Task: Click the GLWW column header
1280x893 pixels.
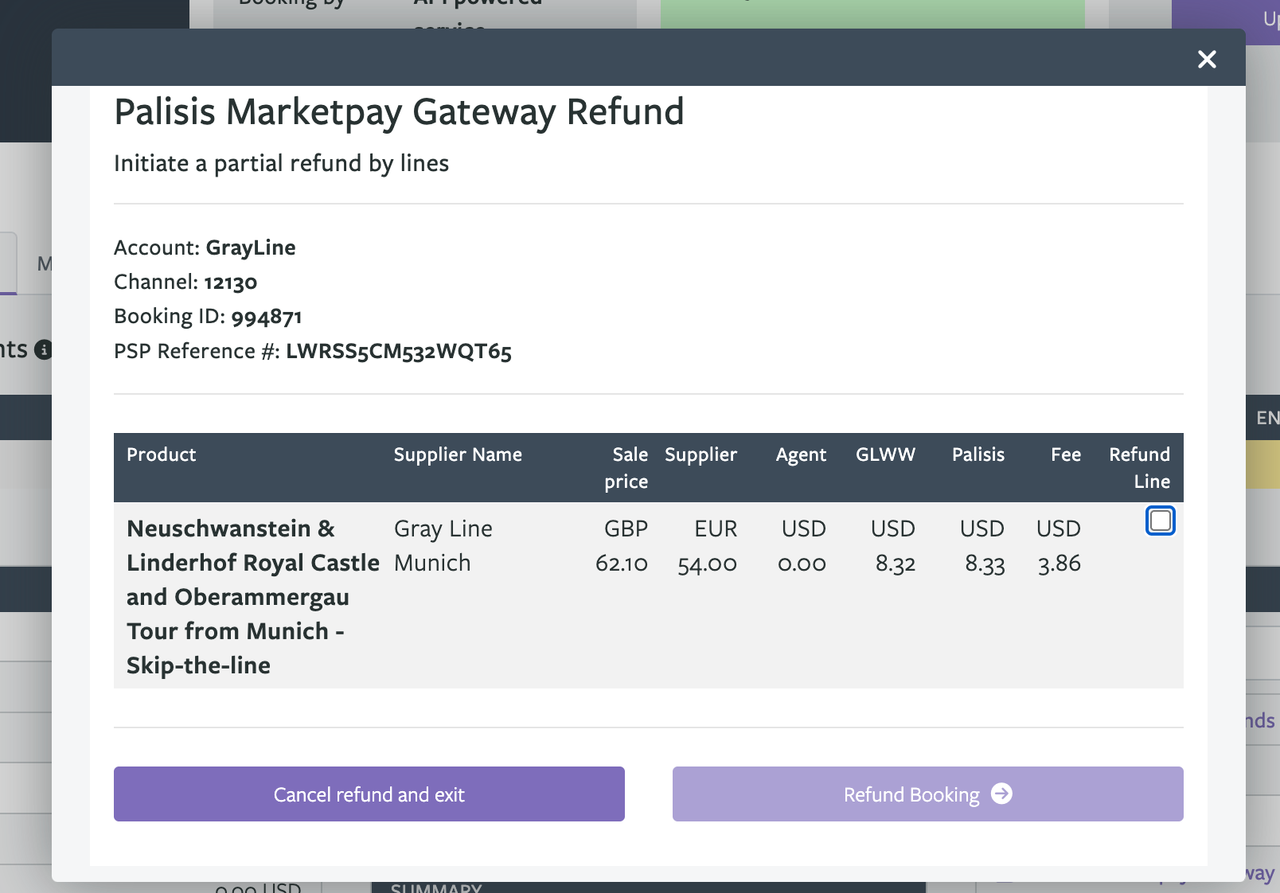Action: point(886,454)
